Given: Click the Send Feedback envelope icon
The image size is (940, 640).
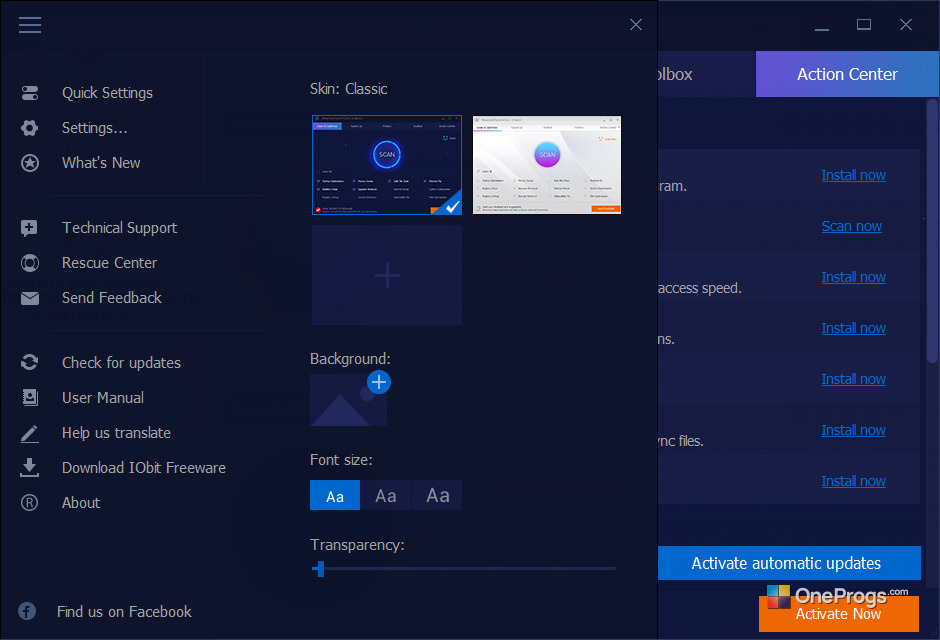Looking at the screenshot, I should point(29,298).
